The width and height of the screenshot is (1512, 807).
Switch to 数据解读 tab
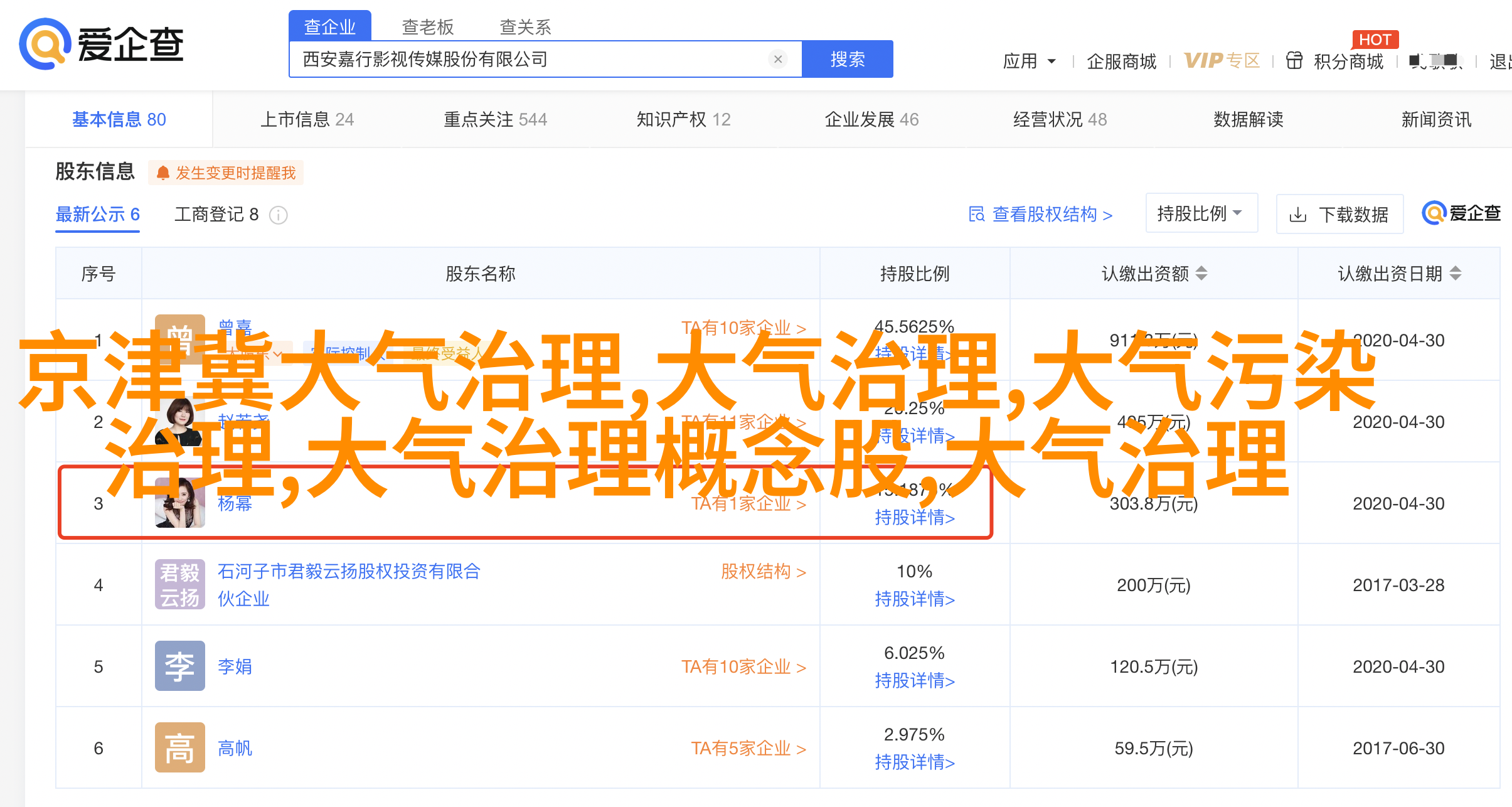(x=1248, y=119)
